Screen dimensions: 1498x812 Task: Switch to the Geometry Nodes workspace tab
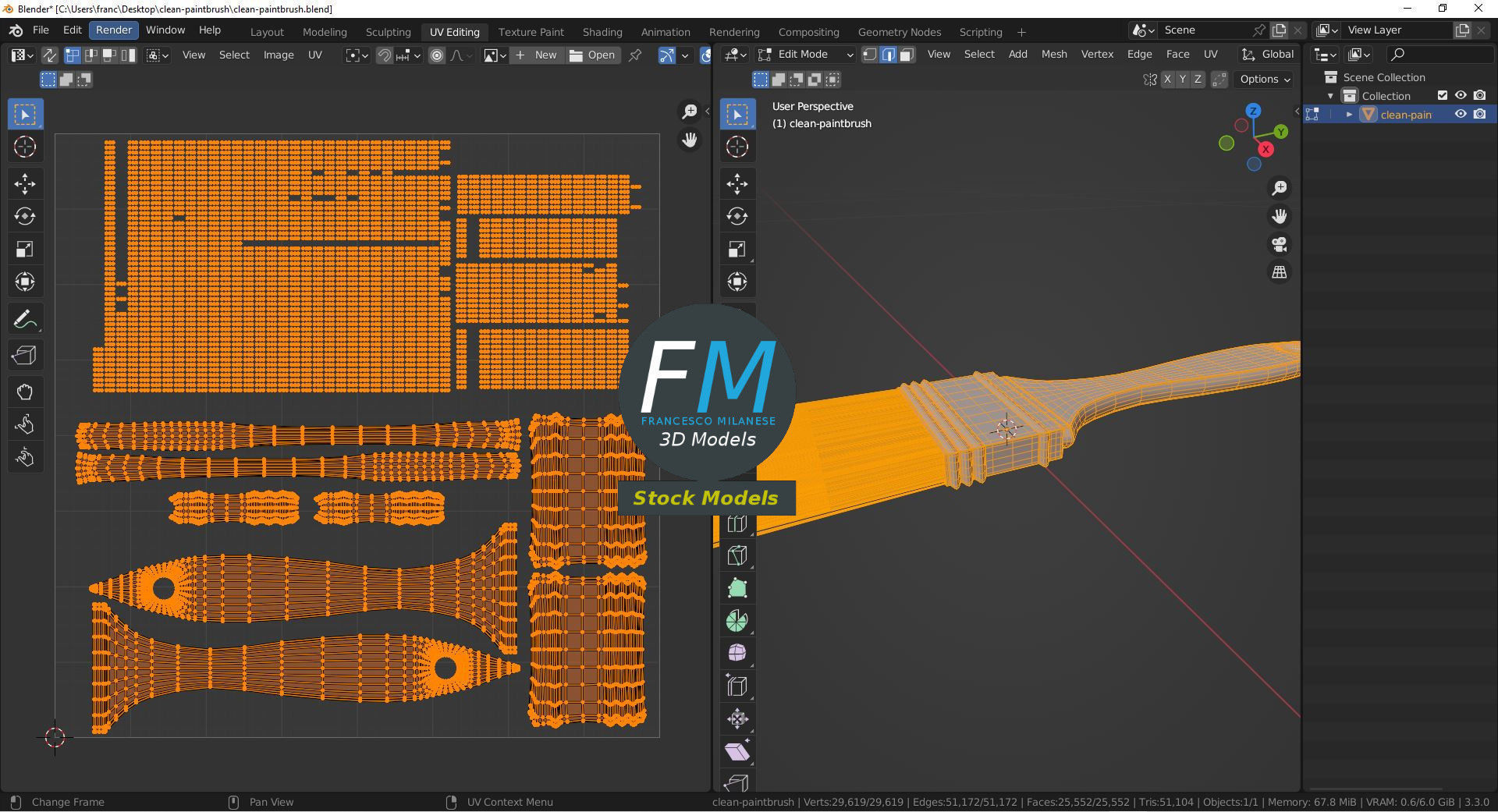899,32
